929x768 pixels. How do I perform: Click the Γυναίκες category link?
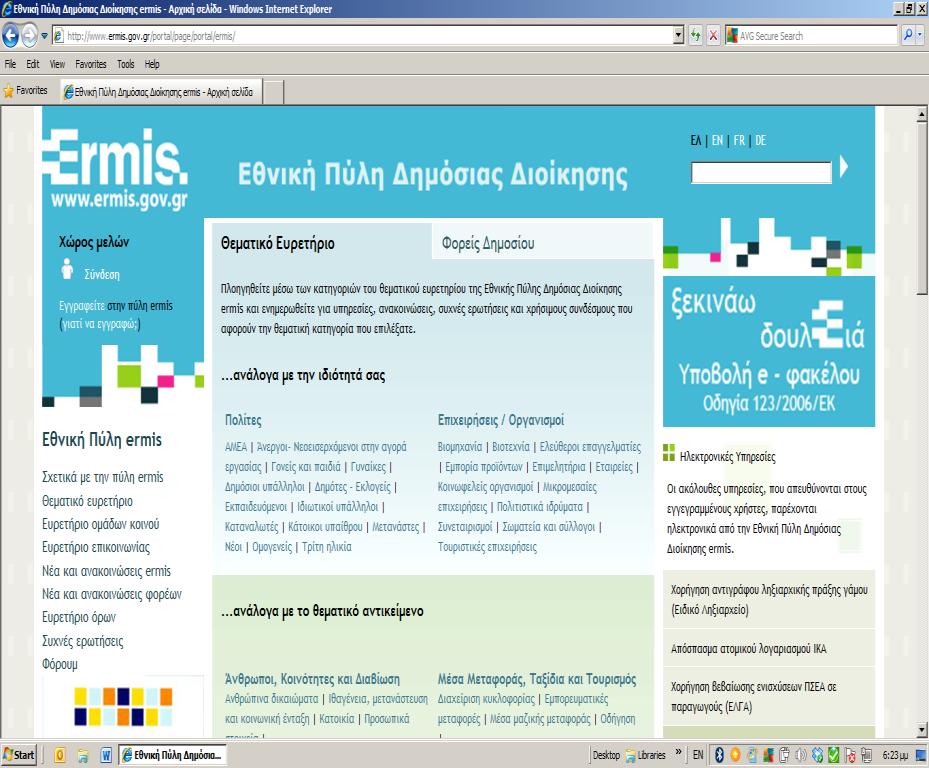[x=368, y=467]
